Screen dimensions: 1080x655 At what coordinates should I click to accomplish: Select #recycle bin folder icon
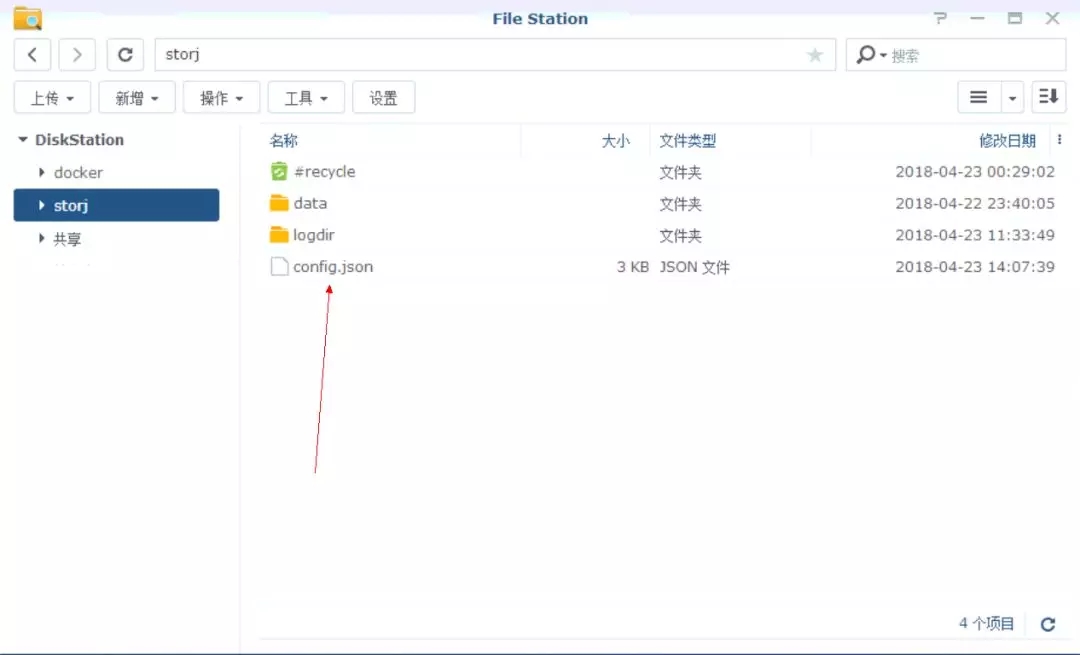click(x=279, y=171)
